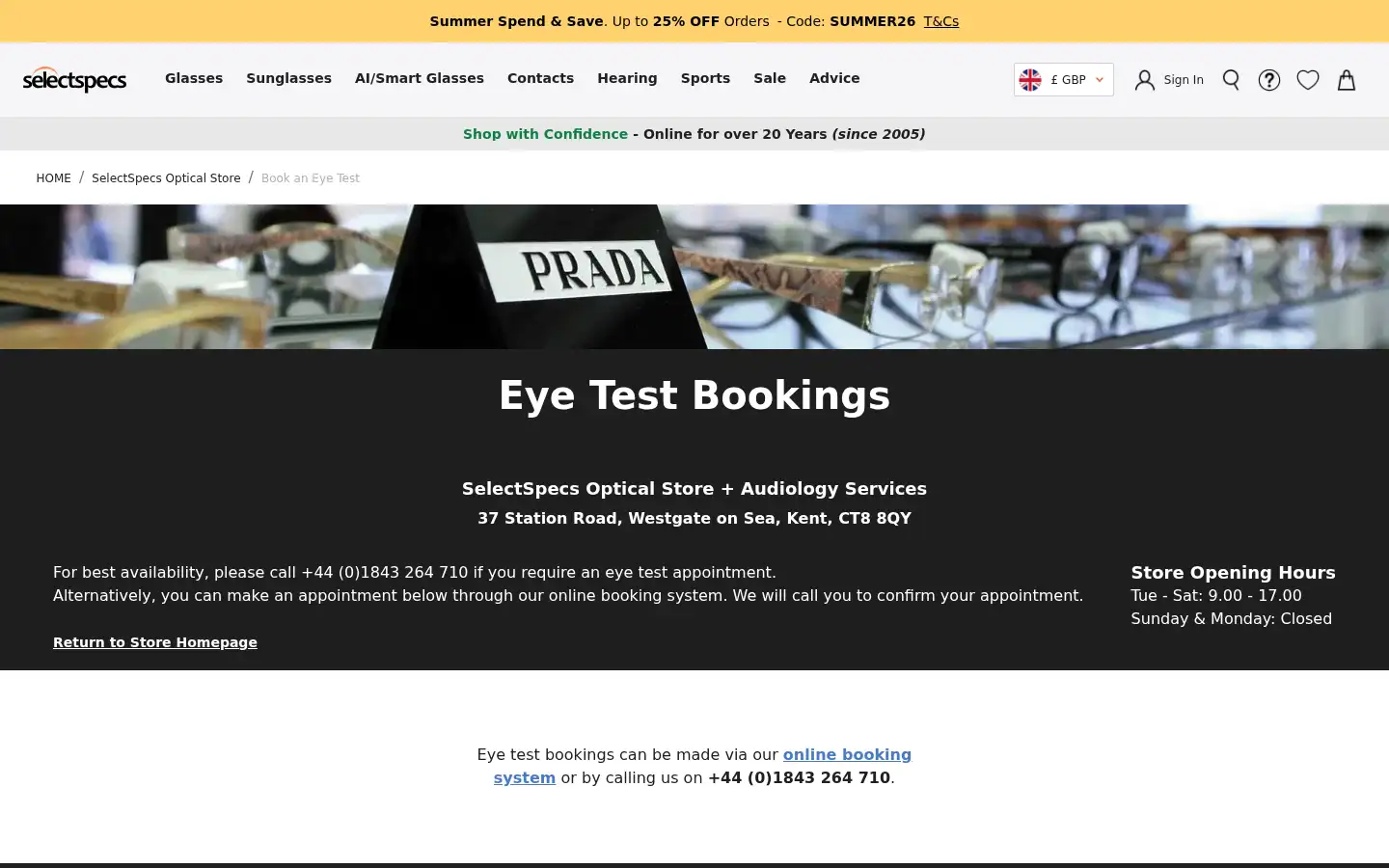Click SelectSpecs Optical Store + Audiology Services heading
Image resolution: width=1389 pixels, height=868 pixels.
(694, 489)
